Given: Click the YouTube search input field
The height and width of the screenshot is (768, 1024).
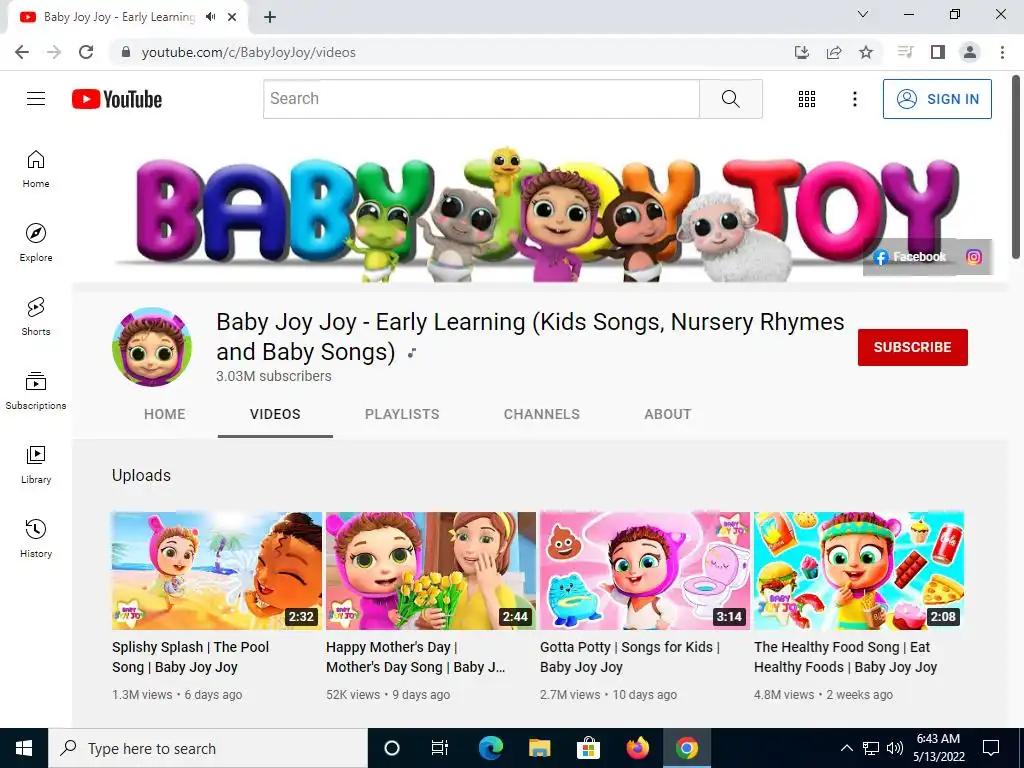Looking at the screenshot, I should (481, 99).
